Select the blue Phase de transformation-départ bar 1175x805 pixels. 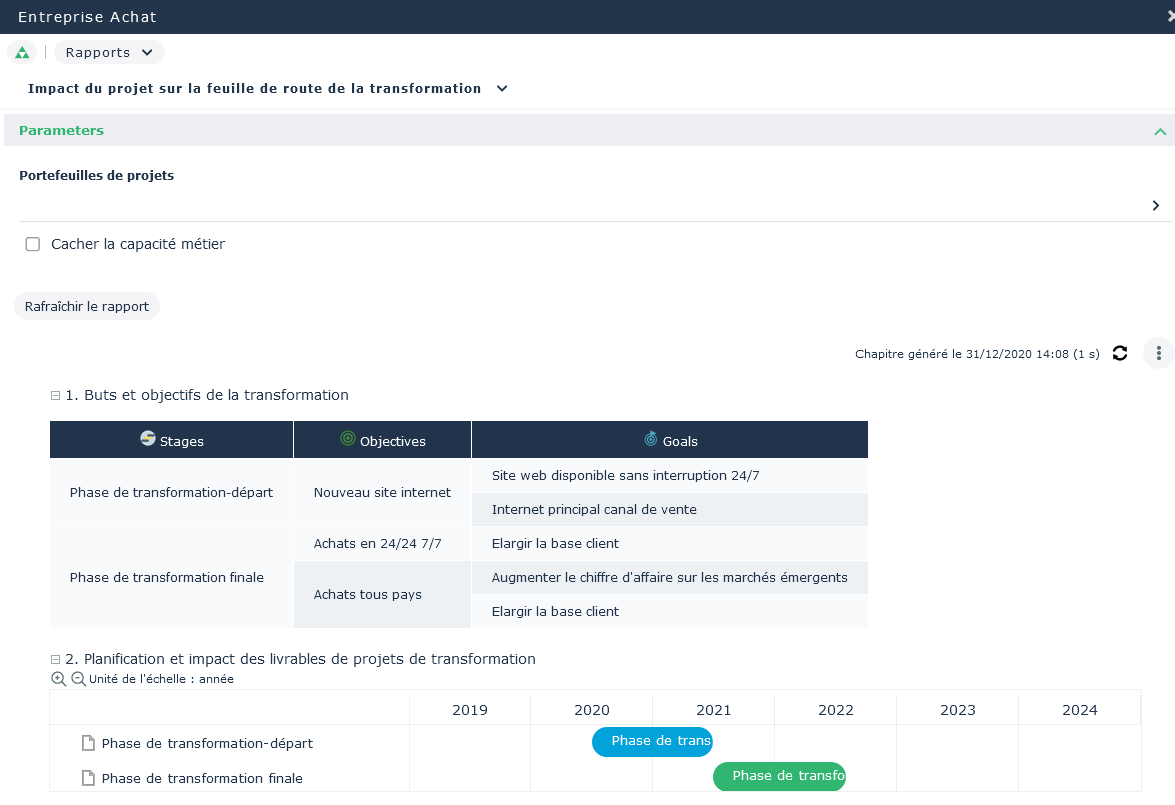[x=652, y=741]
